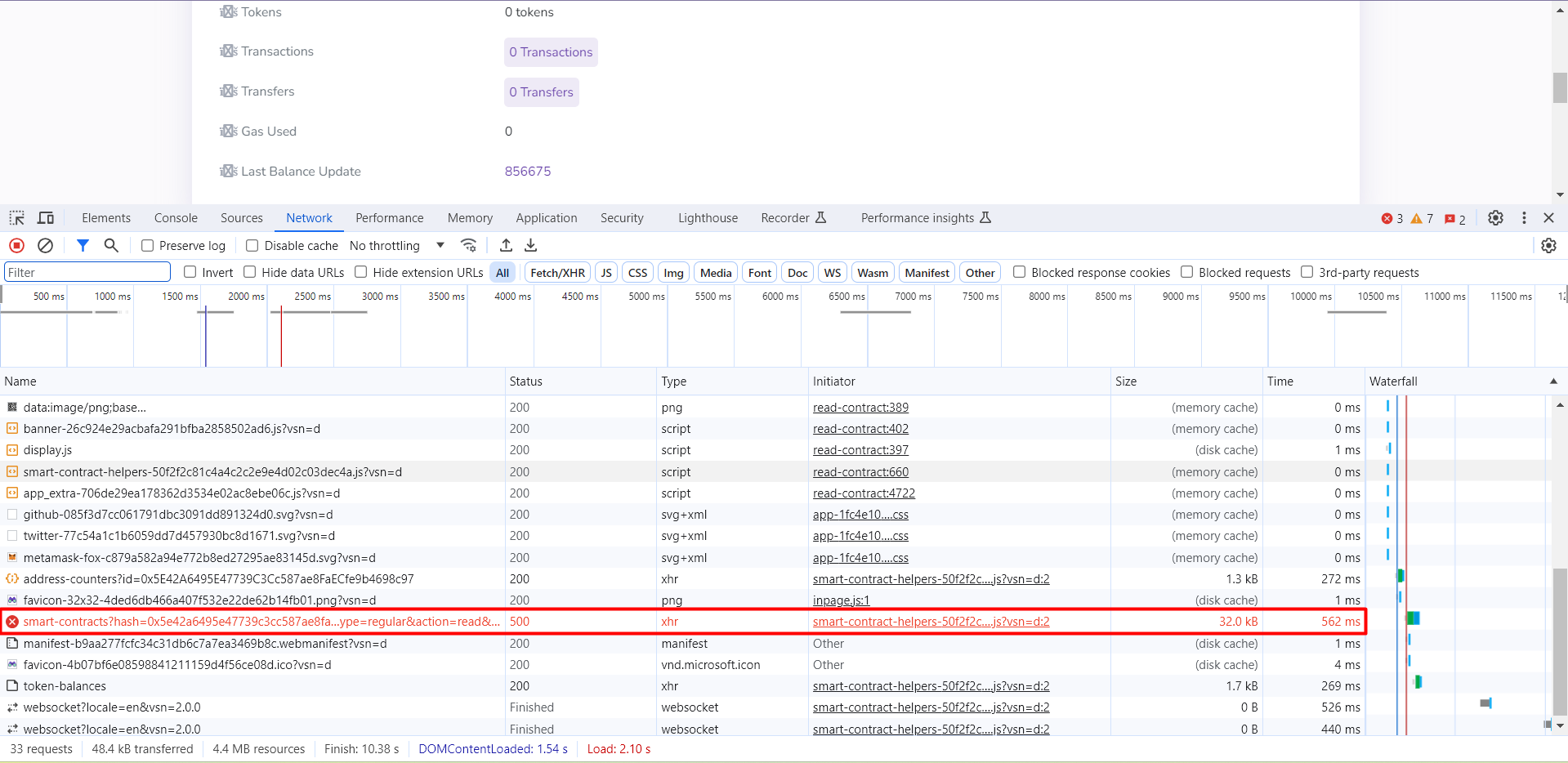This screenshot has width=1568, height=763.
Task: Select the inspect element tool
Action: (x=16, y=217)
